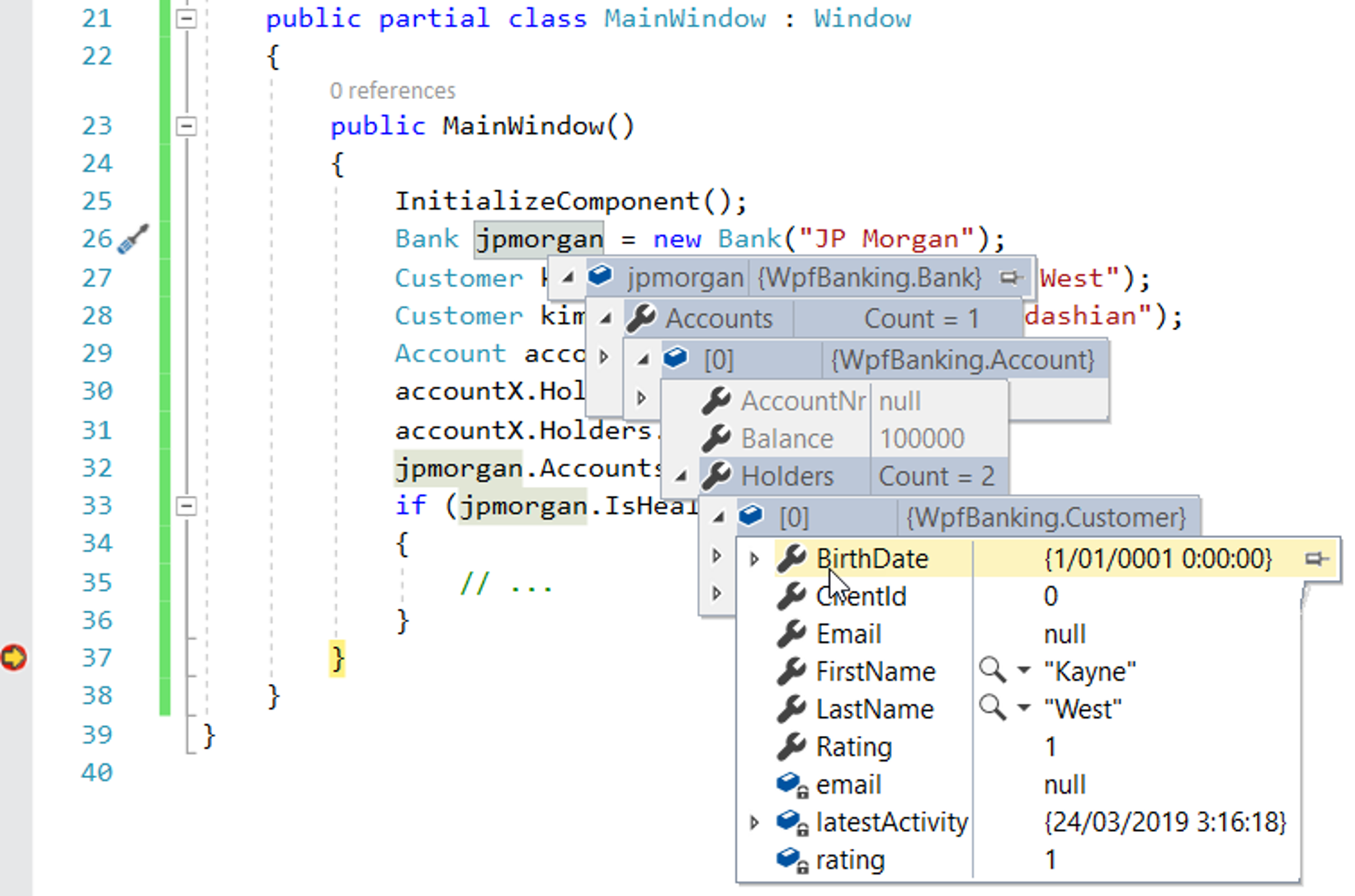This screenshot has width=1355, height=896.
Task: Collapse the Holders property node
Action: 682,476
